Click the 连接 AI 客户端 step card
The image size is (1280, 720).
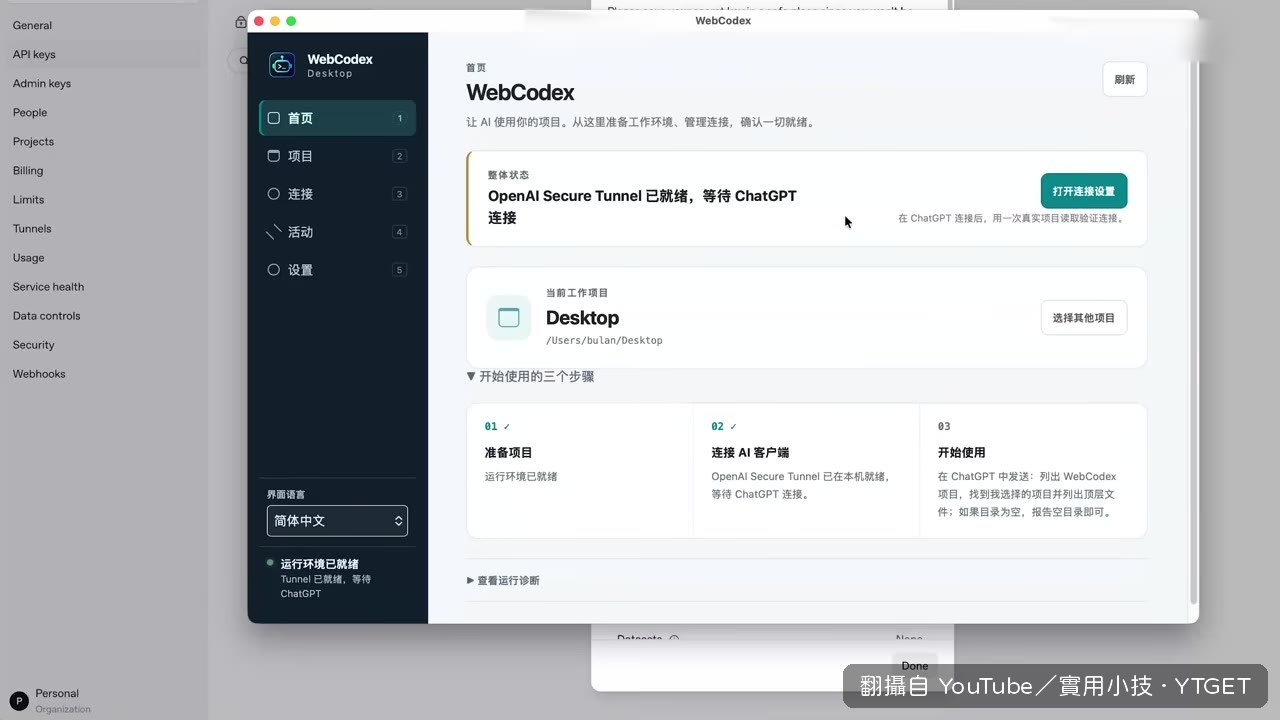pos(806,471)
